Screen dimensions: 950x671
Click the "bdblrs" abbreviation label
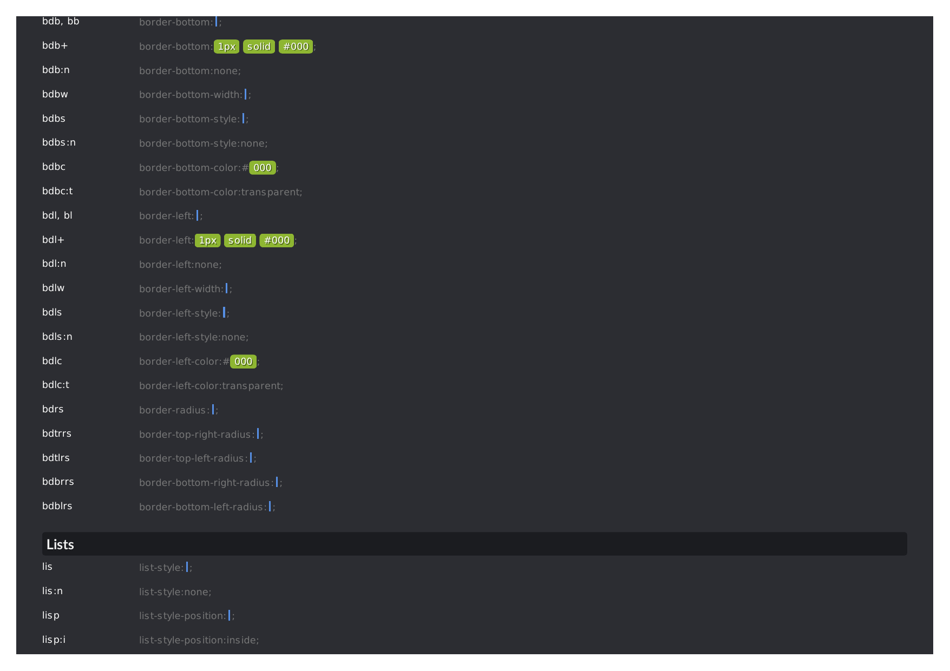[55, 506]
